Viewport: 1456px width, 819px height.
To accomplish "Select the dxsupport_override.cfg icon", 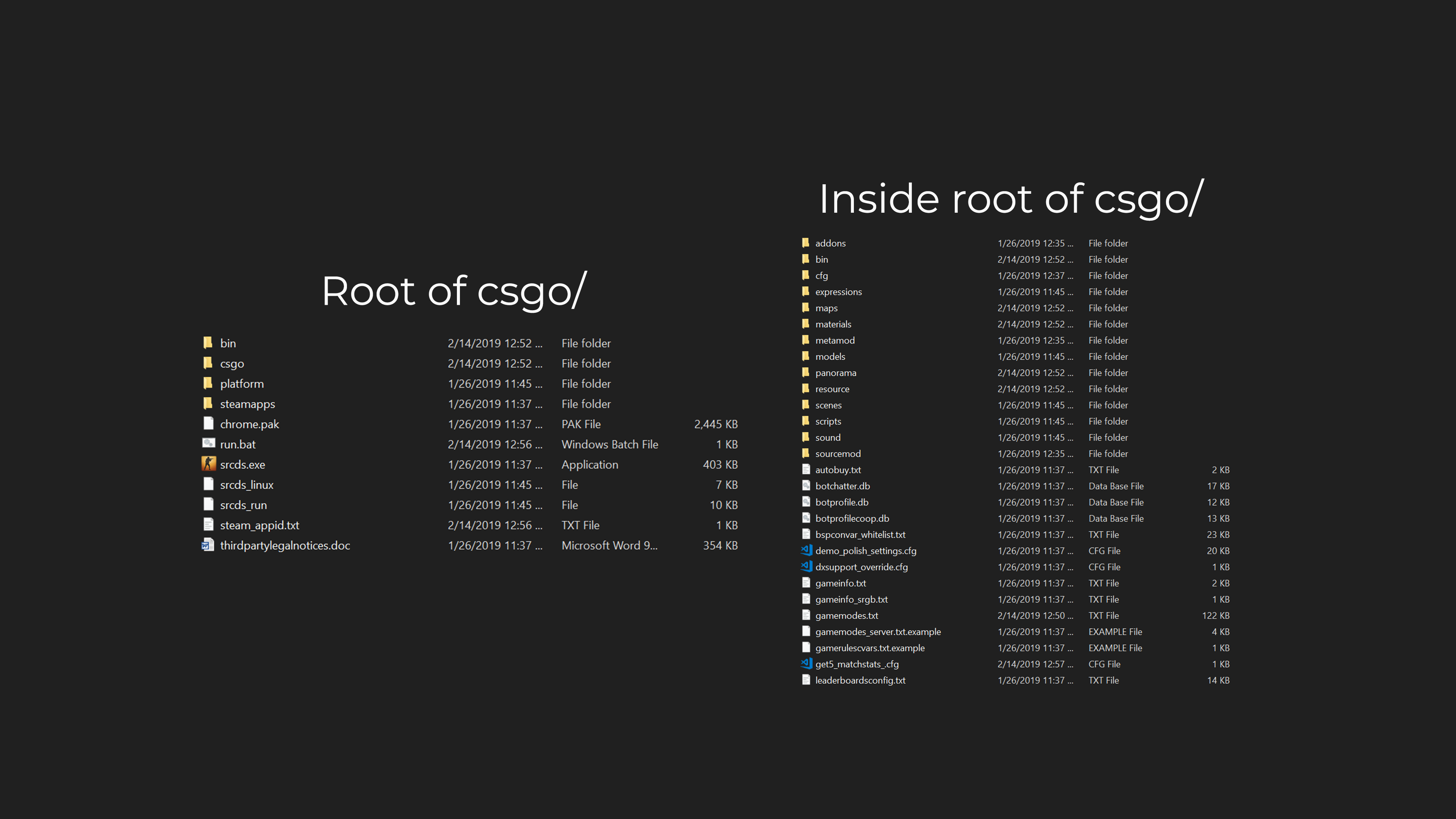I will pos(806,566).
